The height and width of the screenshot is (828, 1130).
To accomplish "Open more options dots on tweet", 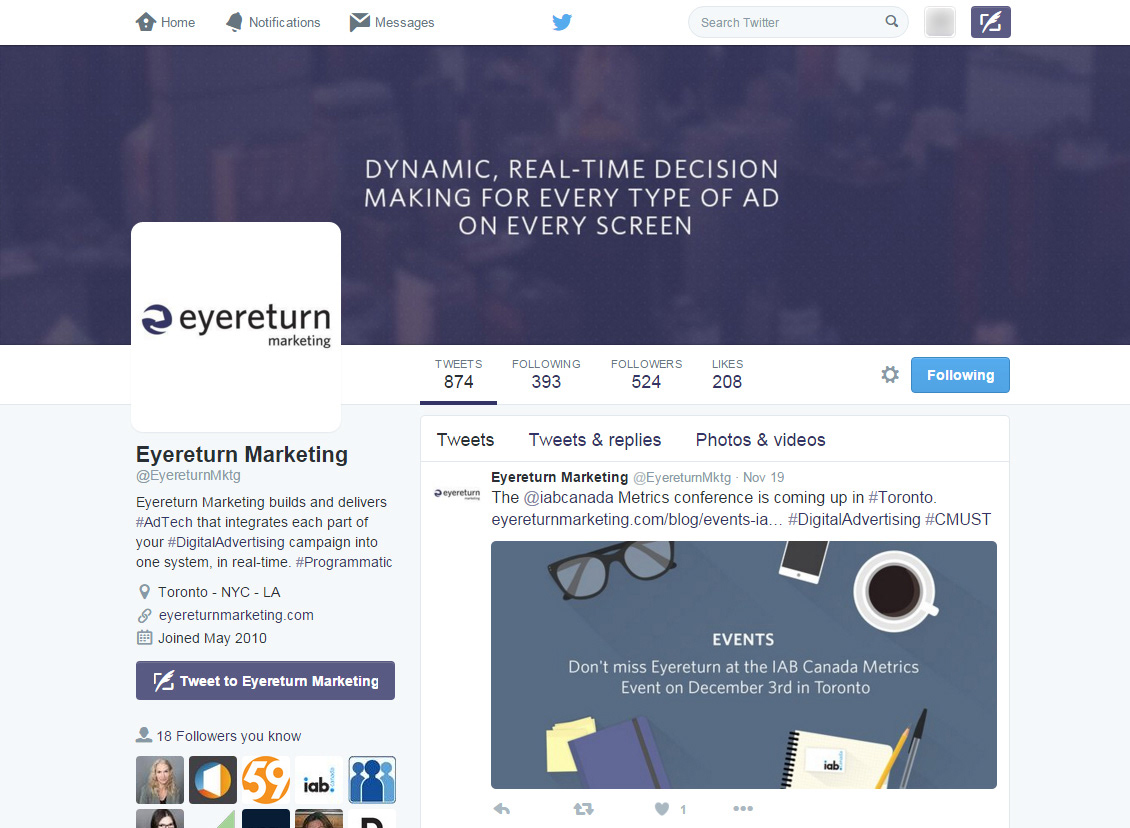I will click(x=743, y=809).
